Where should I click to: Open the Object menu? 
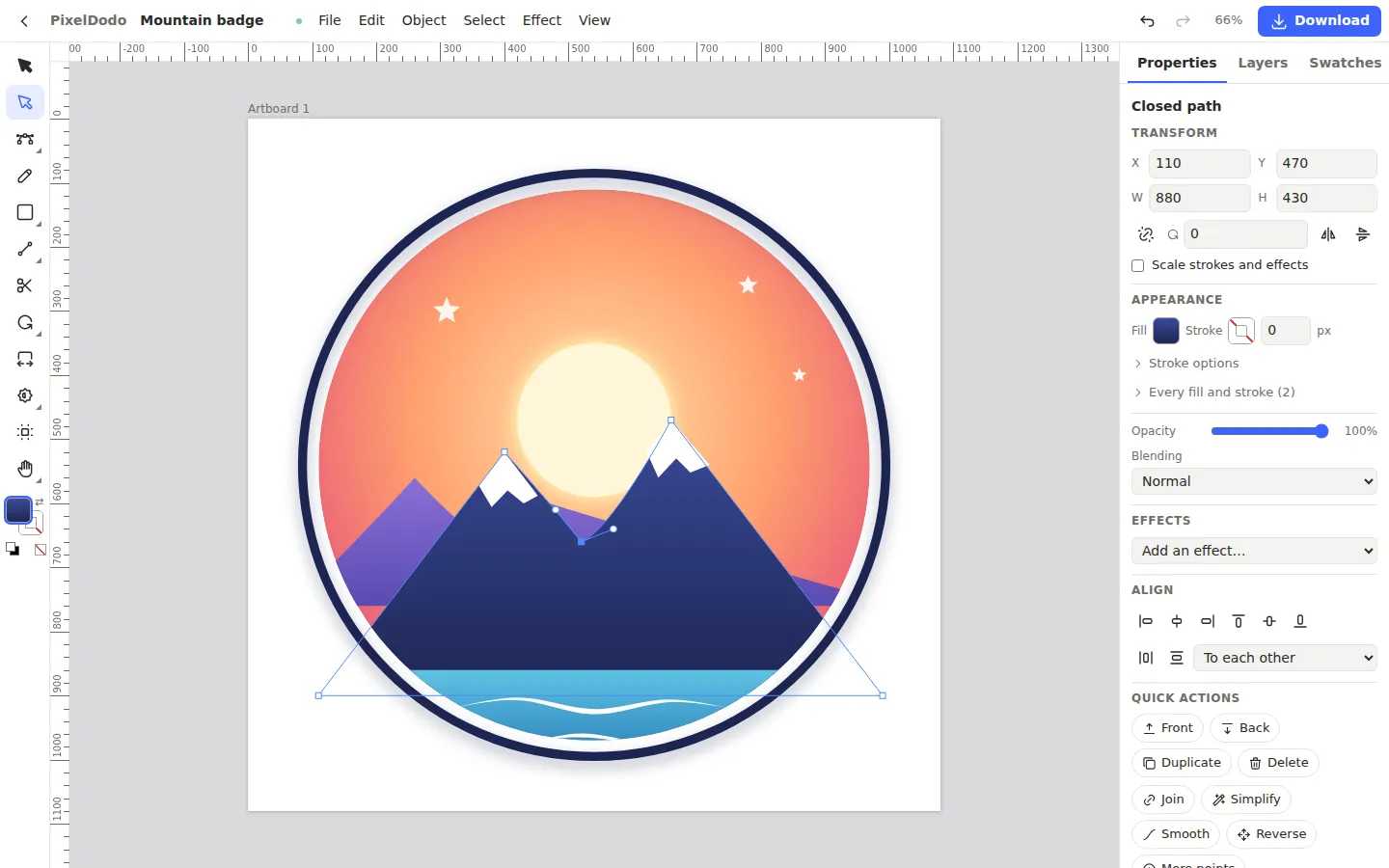[423, 20]
